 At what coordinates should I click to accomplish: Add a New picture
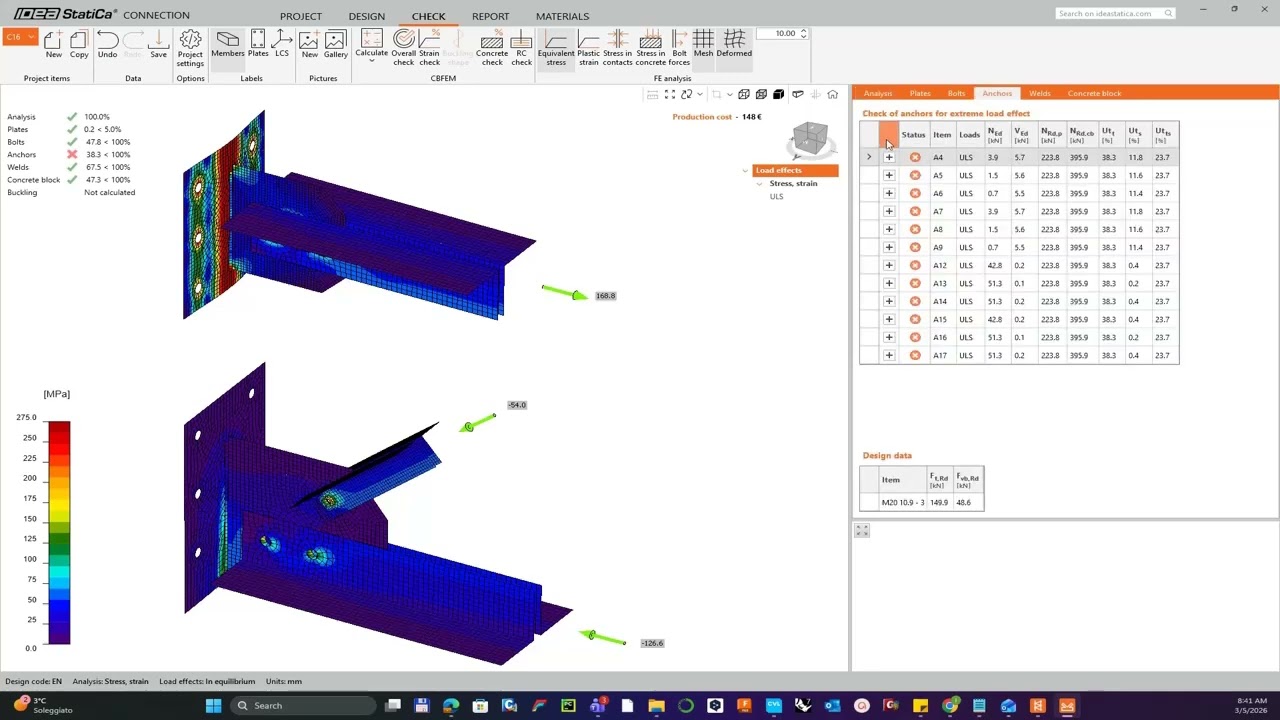tap(310, 45)
